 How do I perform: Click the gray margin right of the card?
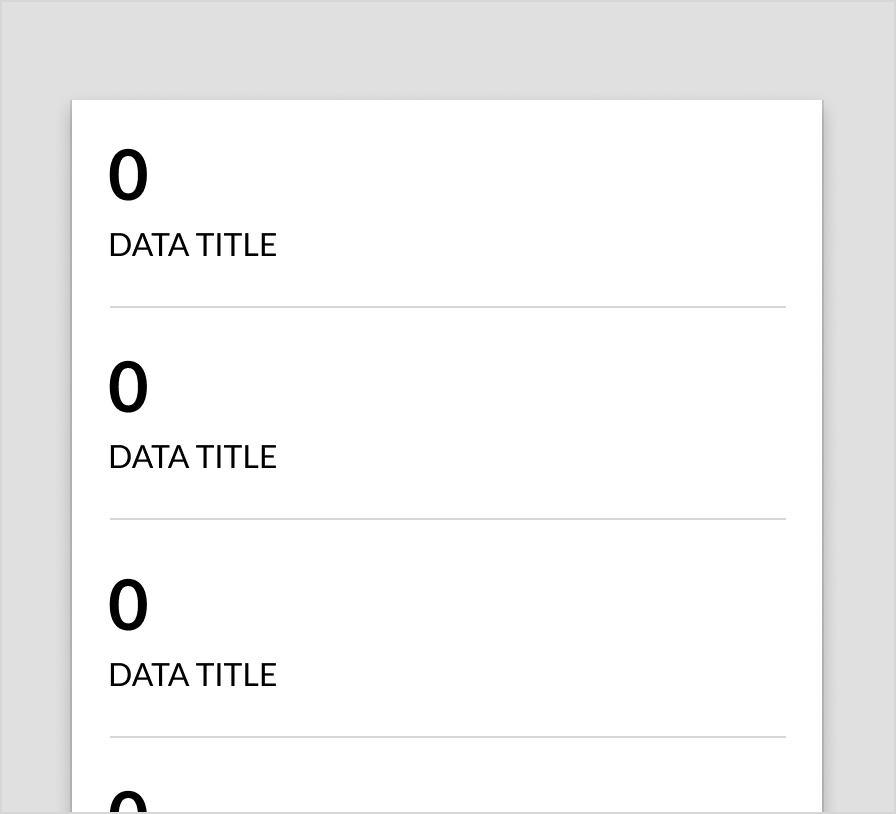click(x=859, y=450)
